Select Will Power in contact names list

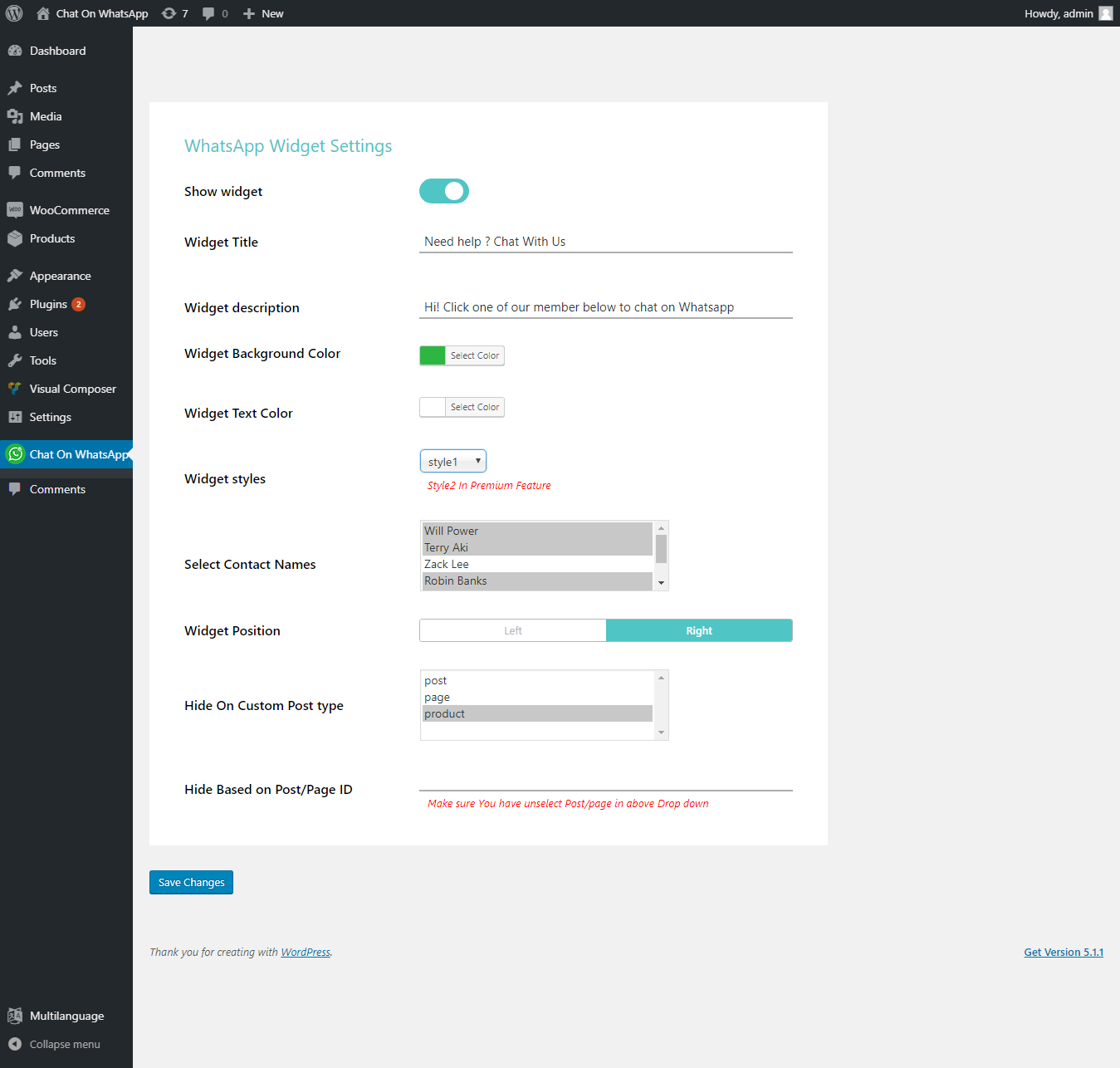click(x=537, y=531)
